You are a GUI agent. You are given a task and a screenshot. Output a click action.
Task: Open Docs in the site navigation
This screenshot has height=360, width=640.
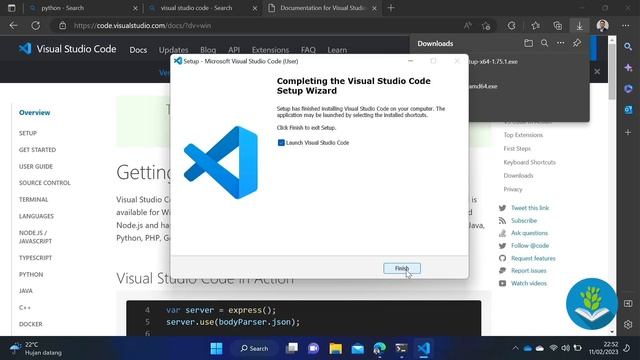[138, 50]
